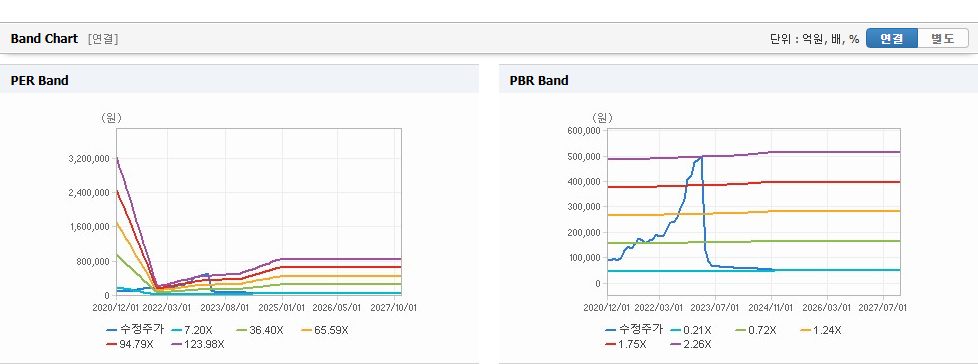The width and height of the screenshot is (978, 364).
Task: Toggle 0.21X series in PBR legend
Action: 692,330
